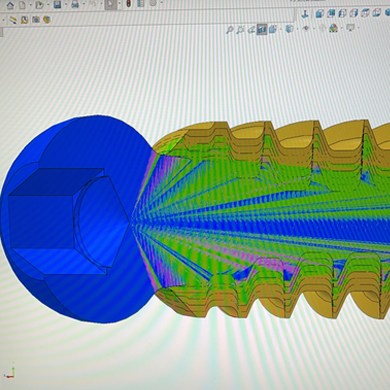Open a file with the folder icon
The height and width of the screenshot is (390, 390).
pos(40,5)
